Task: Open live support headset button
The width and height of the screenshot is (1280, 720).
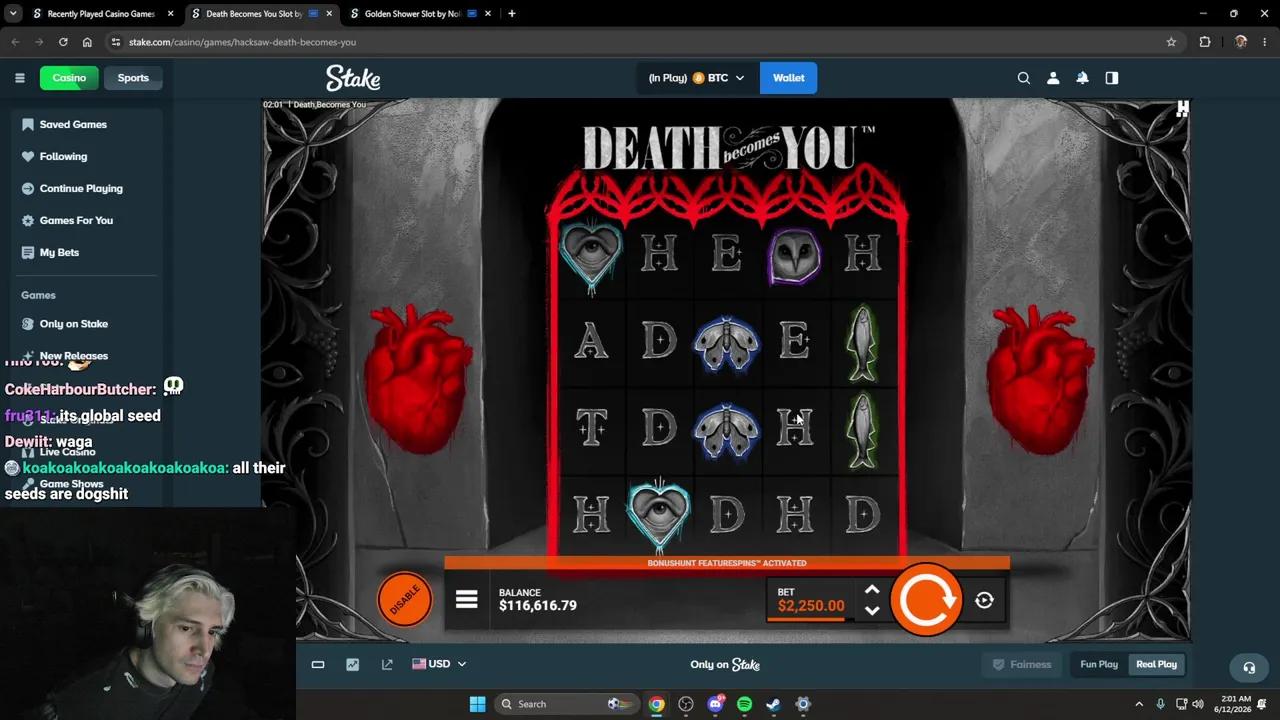Action: 1249,667
